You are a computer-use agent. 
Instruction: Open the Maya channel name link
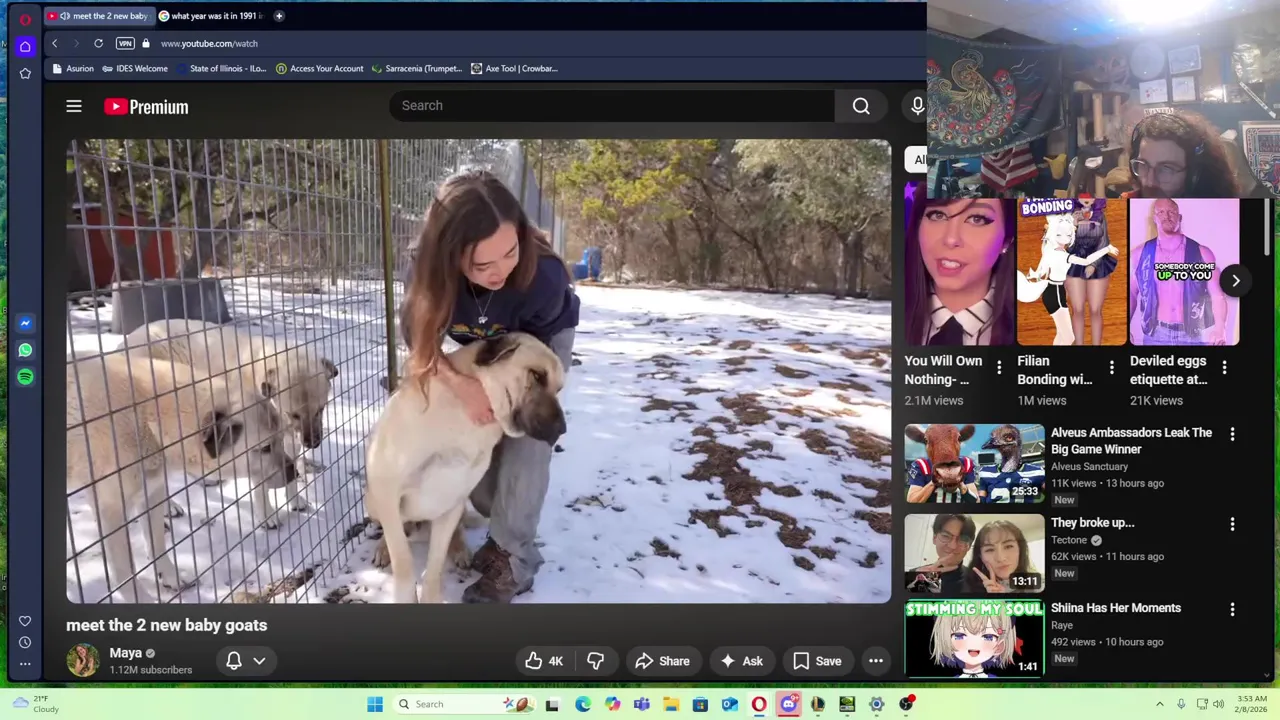[125, 653]
